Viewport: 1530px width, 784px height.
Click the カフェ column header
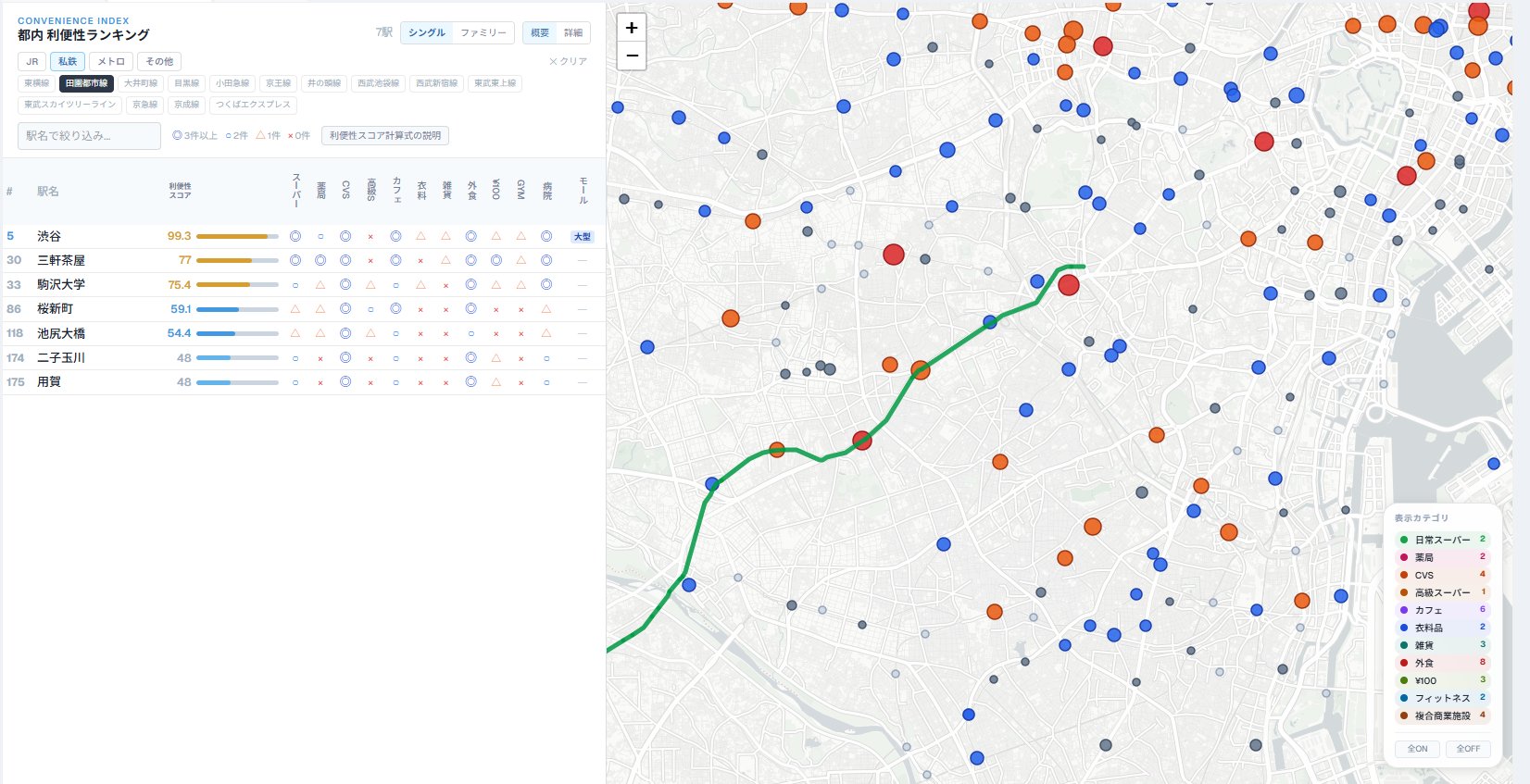tap(396, 190)
